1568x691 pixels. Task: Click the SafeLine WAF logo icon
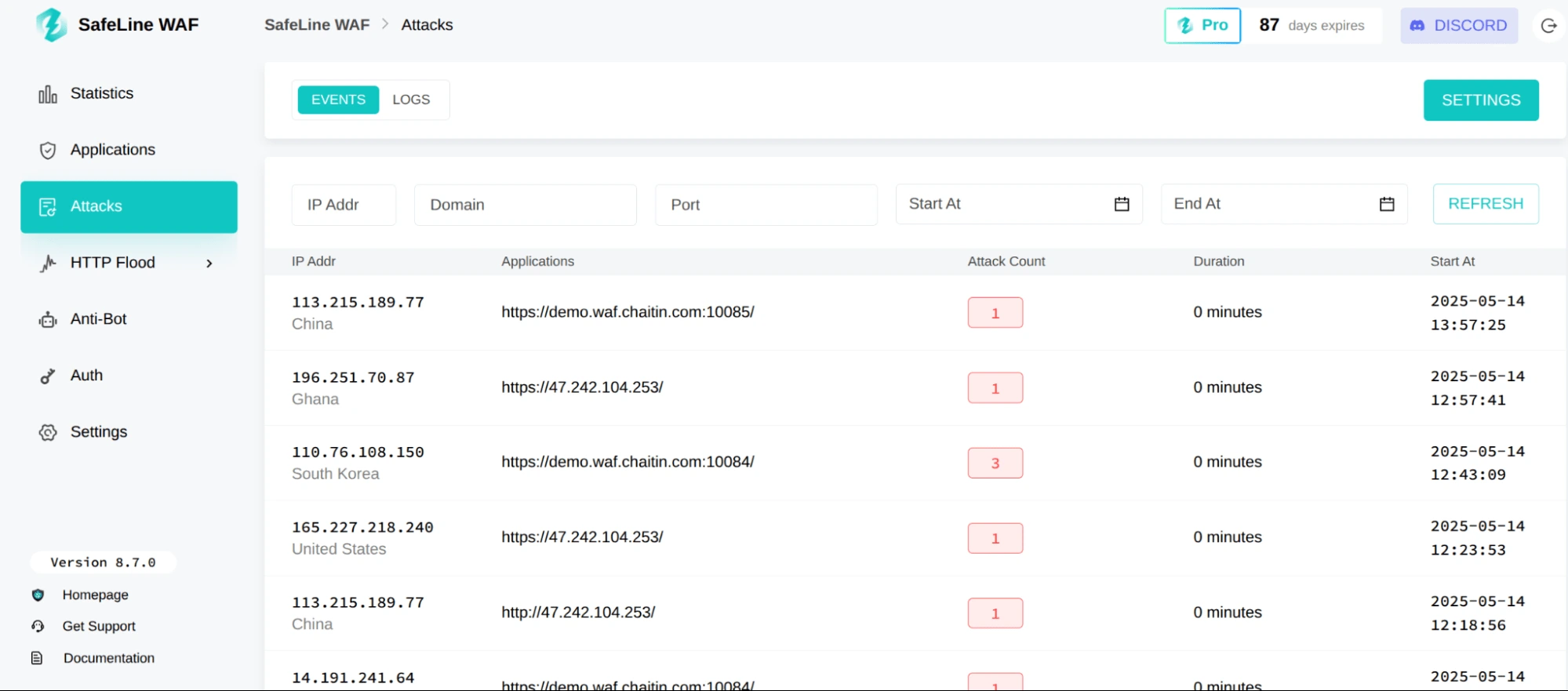point(51,25)
